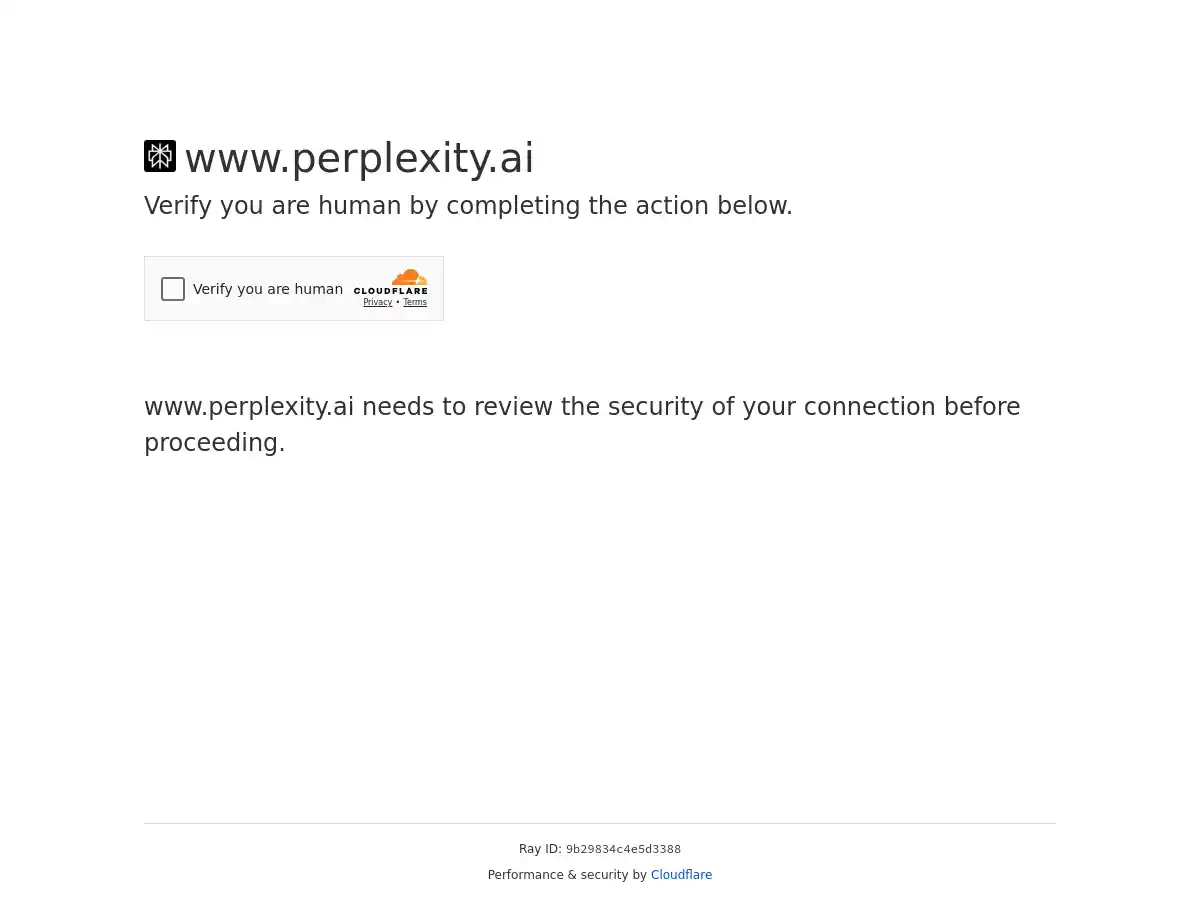Click the instruction text below the heading
The image size is (1200, 900).
[468, 206]
